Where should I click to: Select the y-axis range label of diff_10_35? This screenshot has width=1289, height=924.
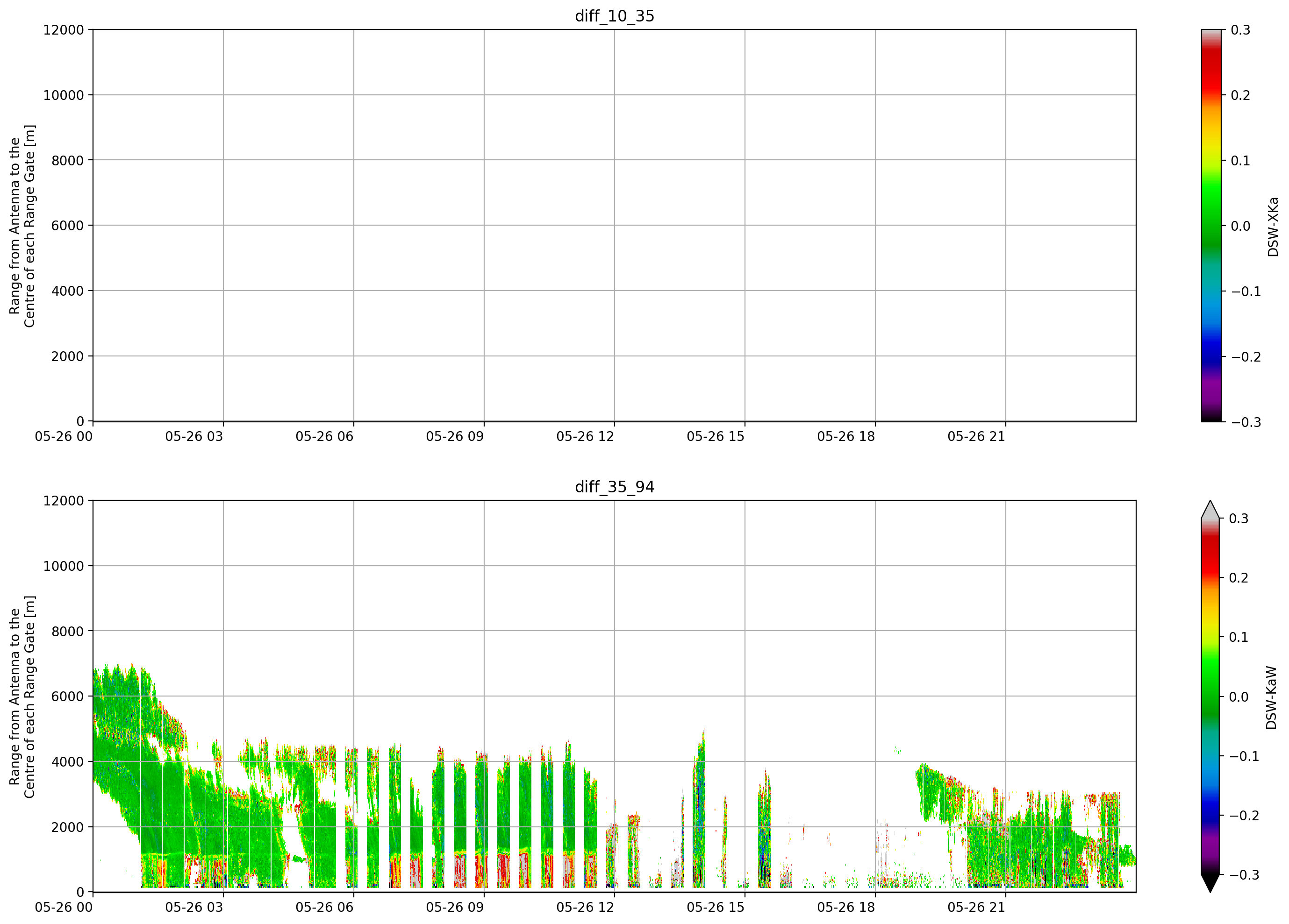click(x=22, y=226)
